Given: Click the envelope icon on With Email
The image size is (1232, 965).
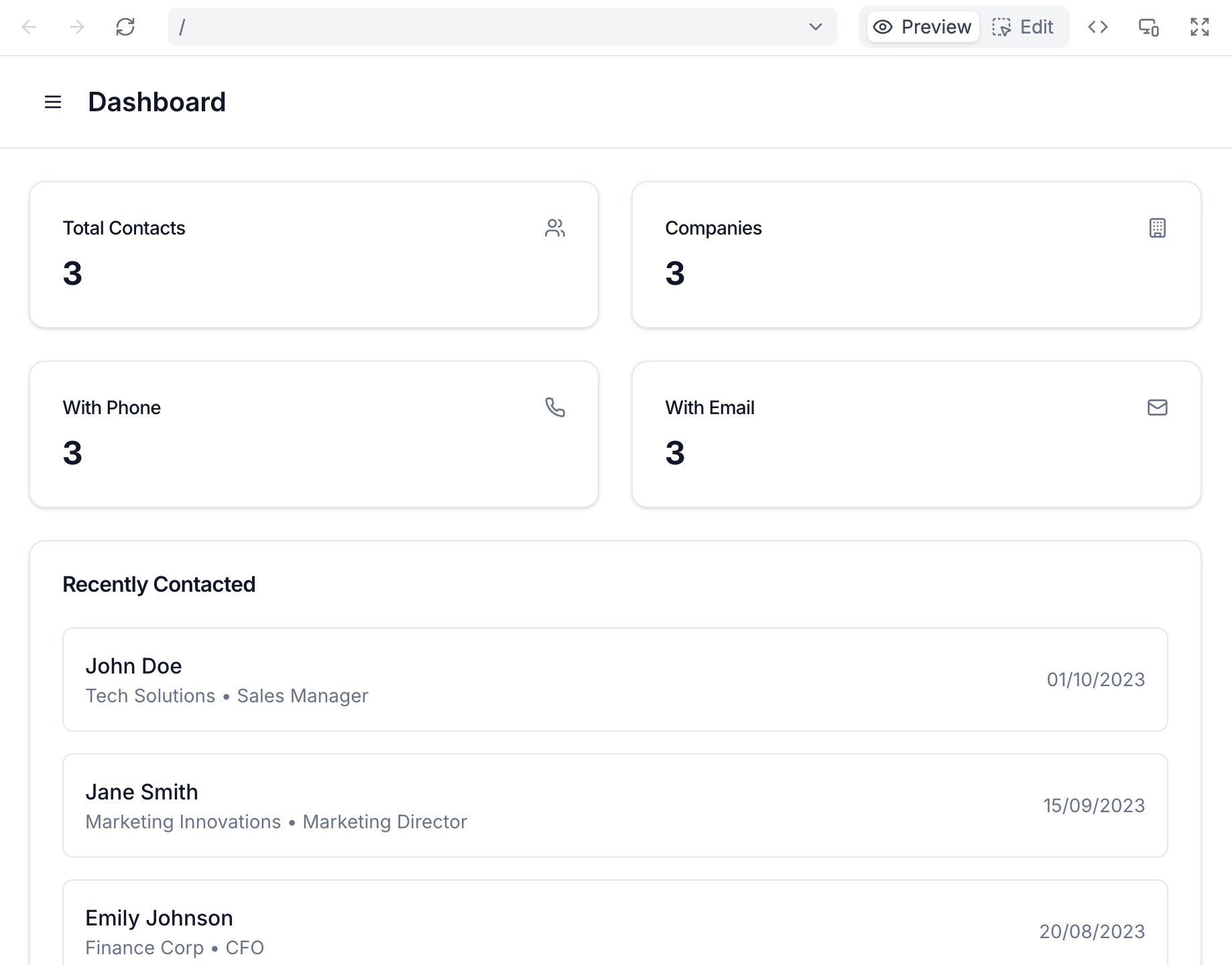Looking at the screenshot, I should [x=1157, y=407].
